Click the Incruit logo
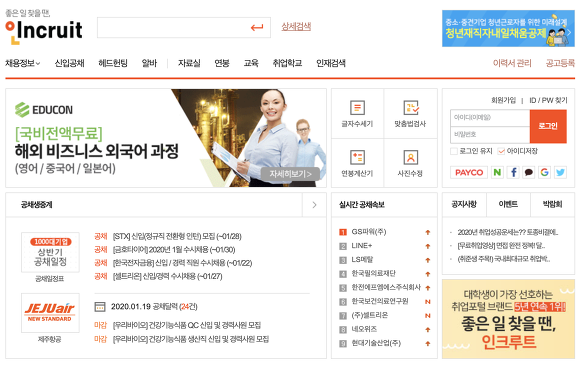The image size is (580, 368). coord(44,32)
